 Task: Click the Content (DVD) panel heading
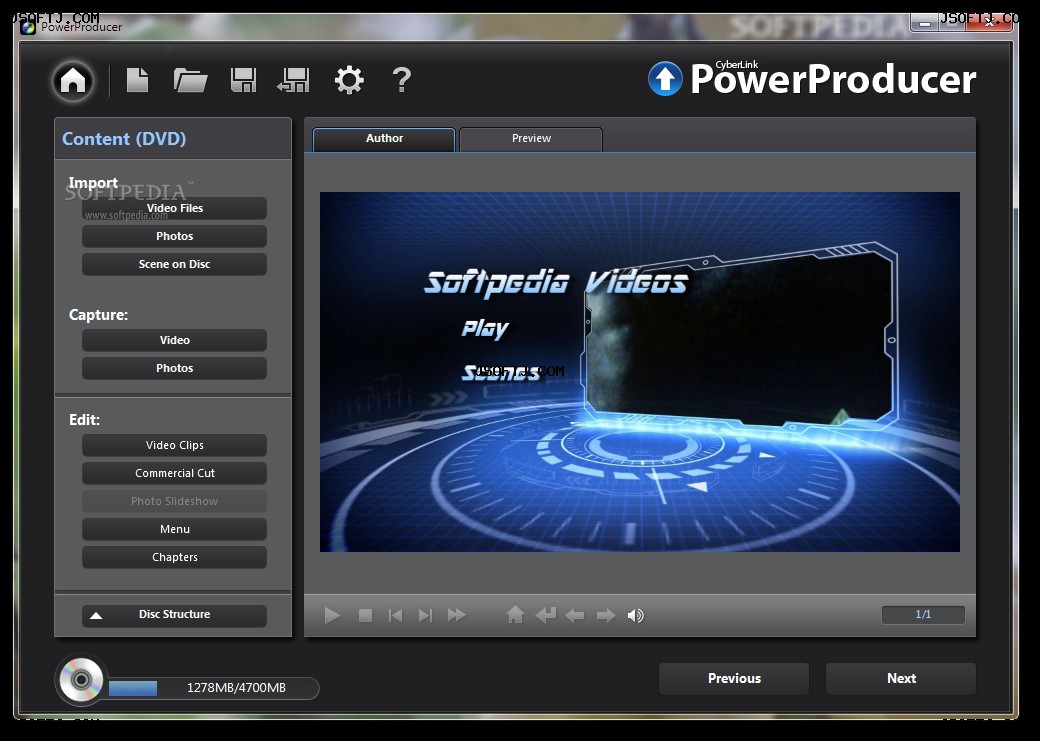[124, 139]
